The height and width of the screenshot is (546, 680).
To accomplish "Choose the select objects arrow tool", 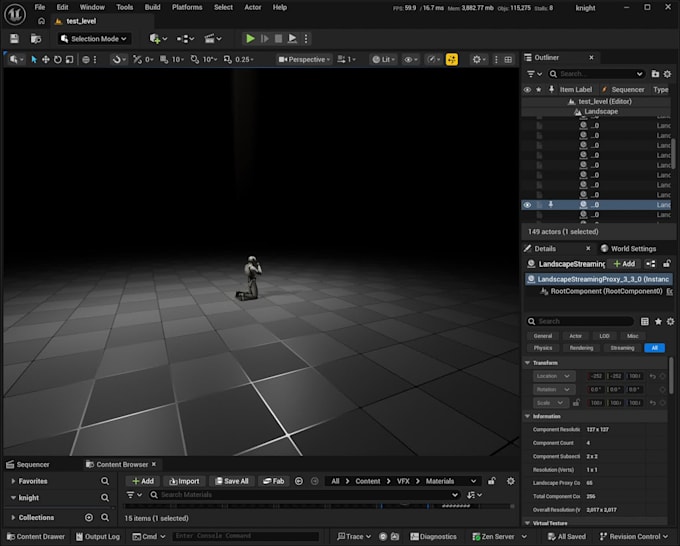I will 34,59.
